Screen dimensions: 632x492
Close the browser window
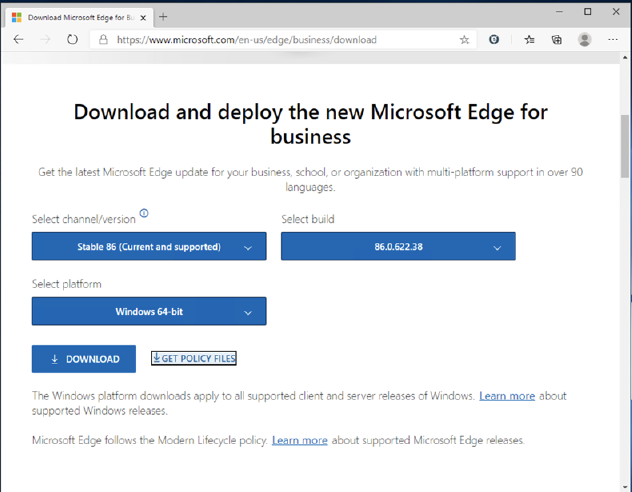[x=616, y=12]
